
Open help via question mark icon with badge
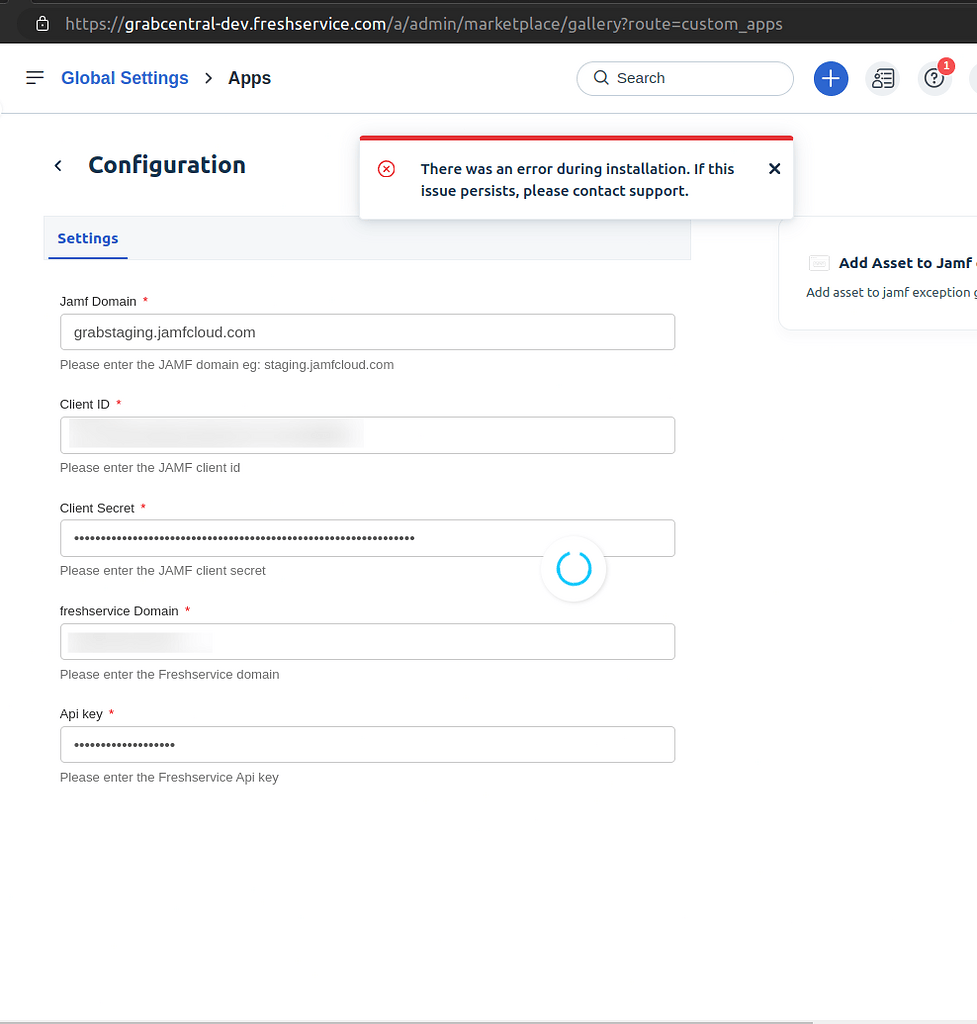point(934,78)
